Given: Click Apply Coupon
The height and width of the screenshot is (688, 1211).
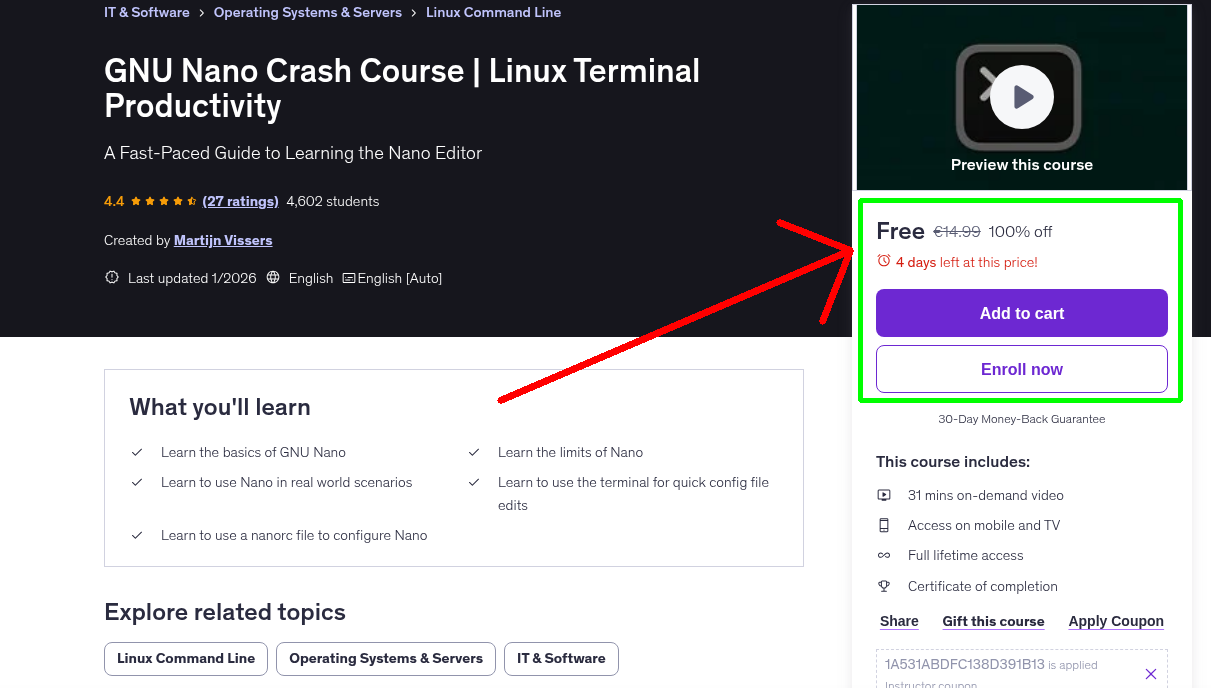Looking at the screenshot, I should click(x=1116, y=621).
